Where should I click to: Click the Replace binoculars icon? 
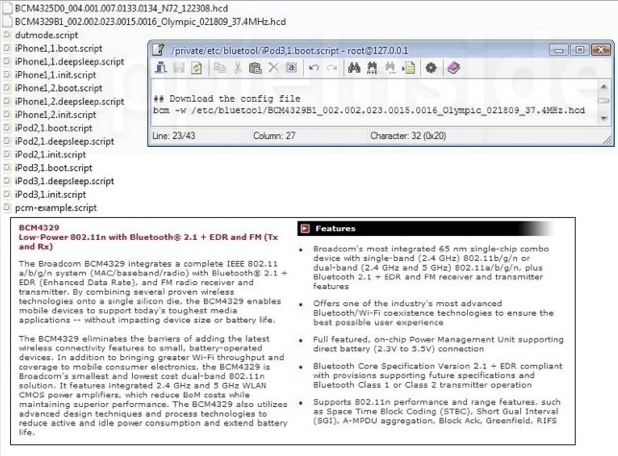pos(372,68)
